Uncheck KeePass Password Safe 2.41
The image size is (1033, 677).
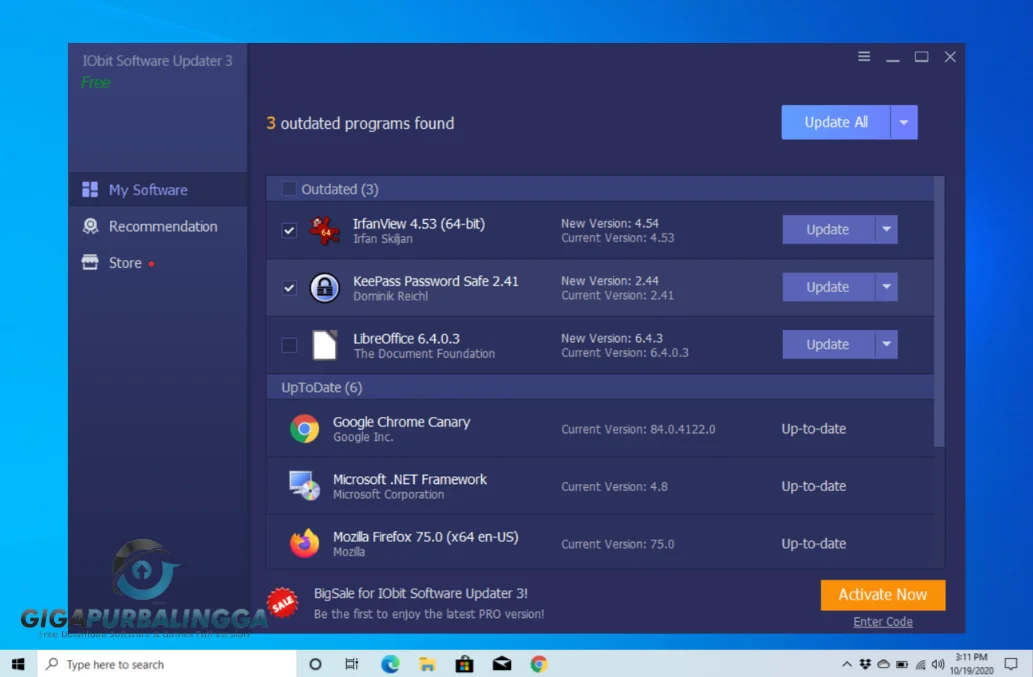point(288,287)
